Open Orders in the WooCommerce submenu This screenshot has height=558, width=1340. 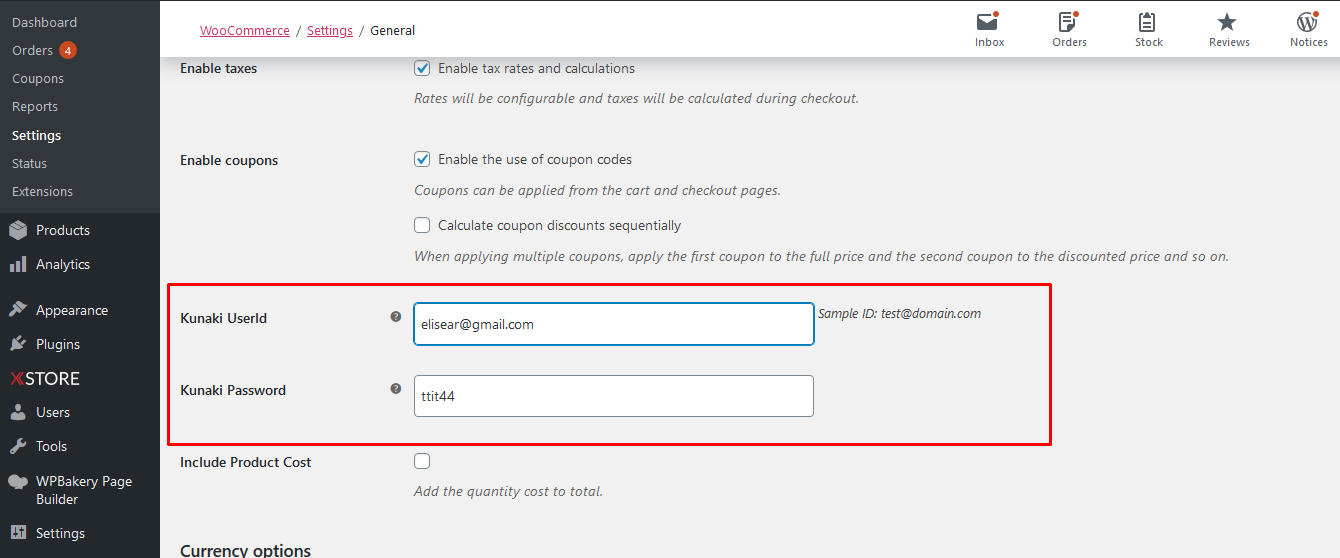[x=32, y=50]
